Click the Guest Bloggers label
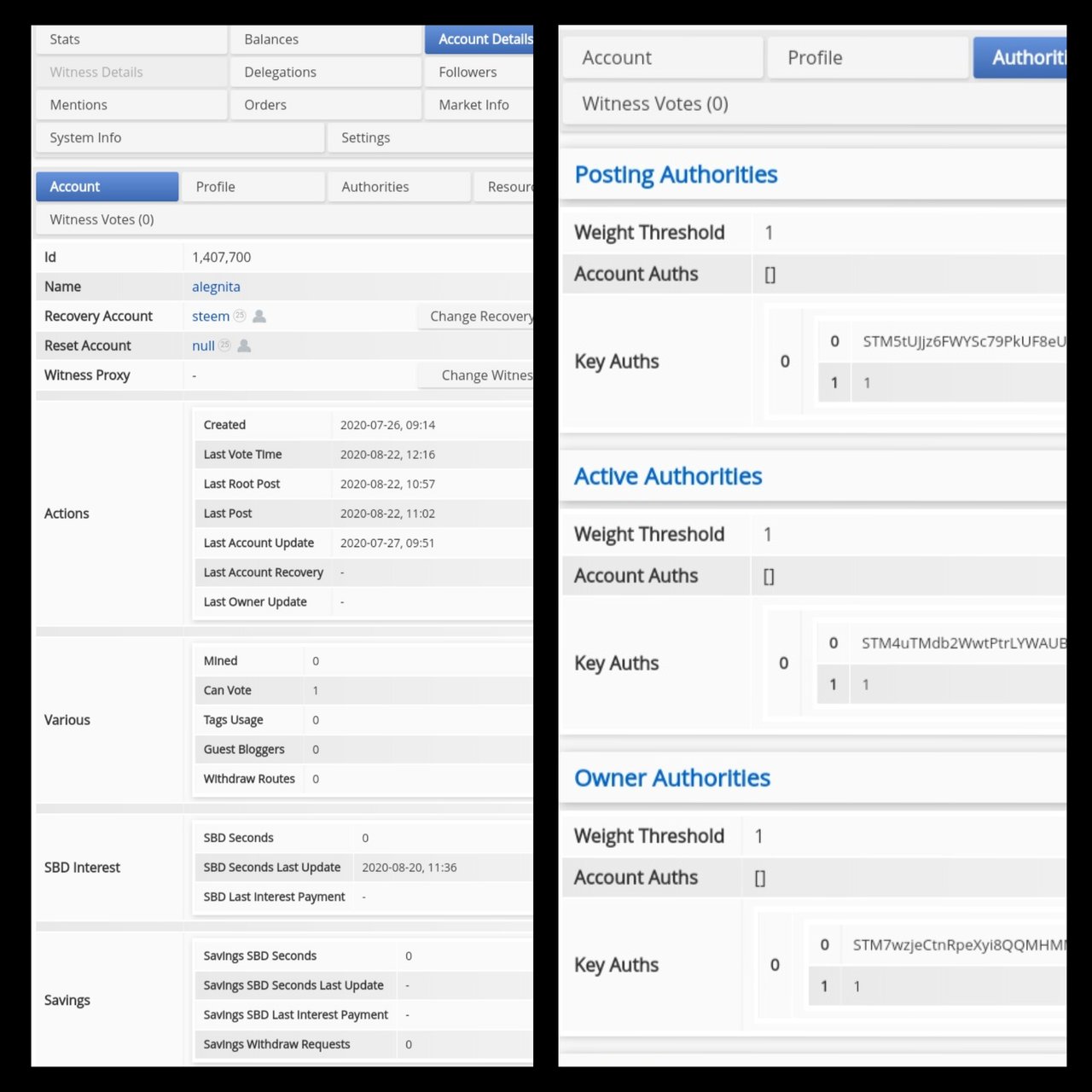This screenshot has width=1092, height=1092. click(x=244, y=749)
